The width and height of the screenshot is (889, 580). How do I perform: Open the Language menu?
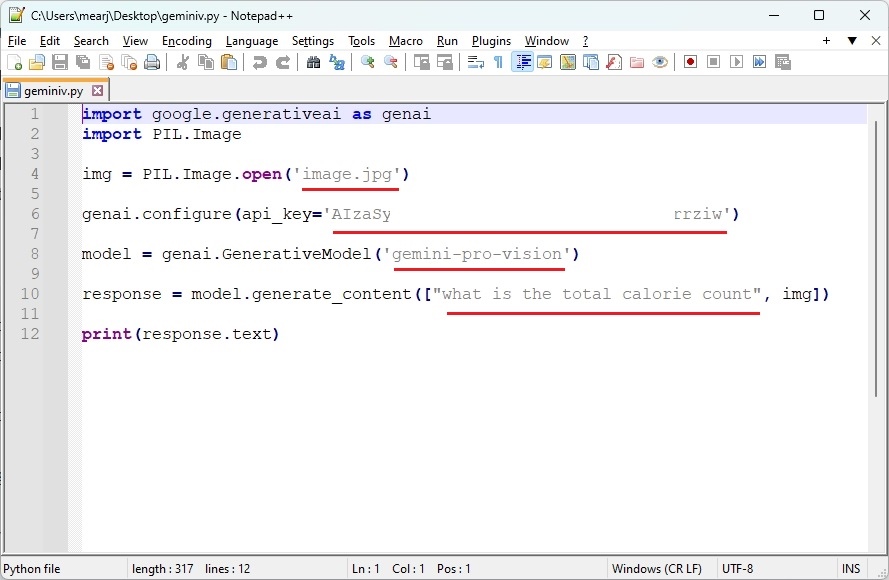coord(251,41)
